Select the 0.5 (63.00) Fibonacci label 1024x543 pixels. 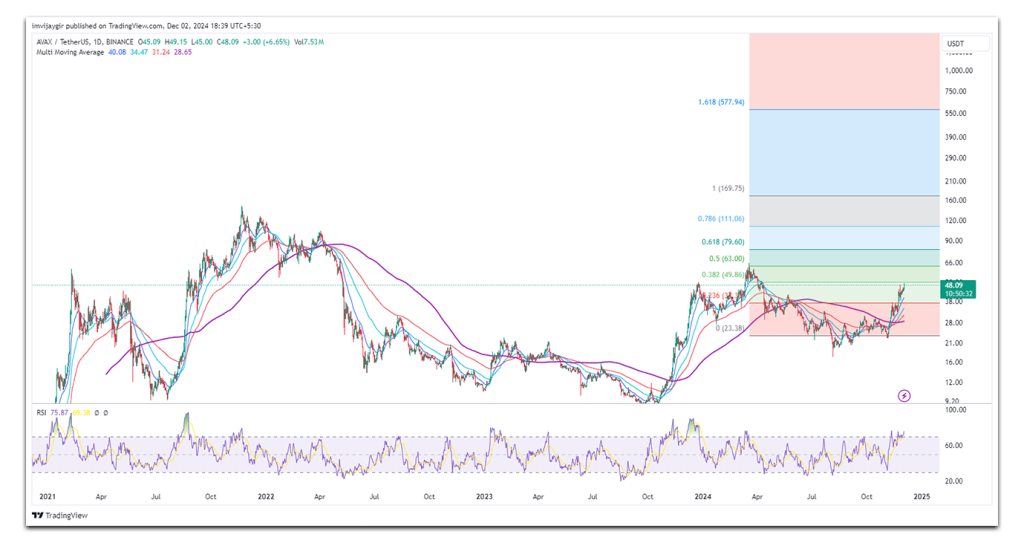click(x=727, y=259)
